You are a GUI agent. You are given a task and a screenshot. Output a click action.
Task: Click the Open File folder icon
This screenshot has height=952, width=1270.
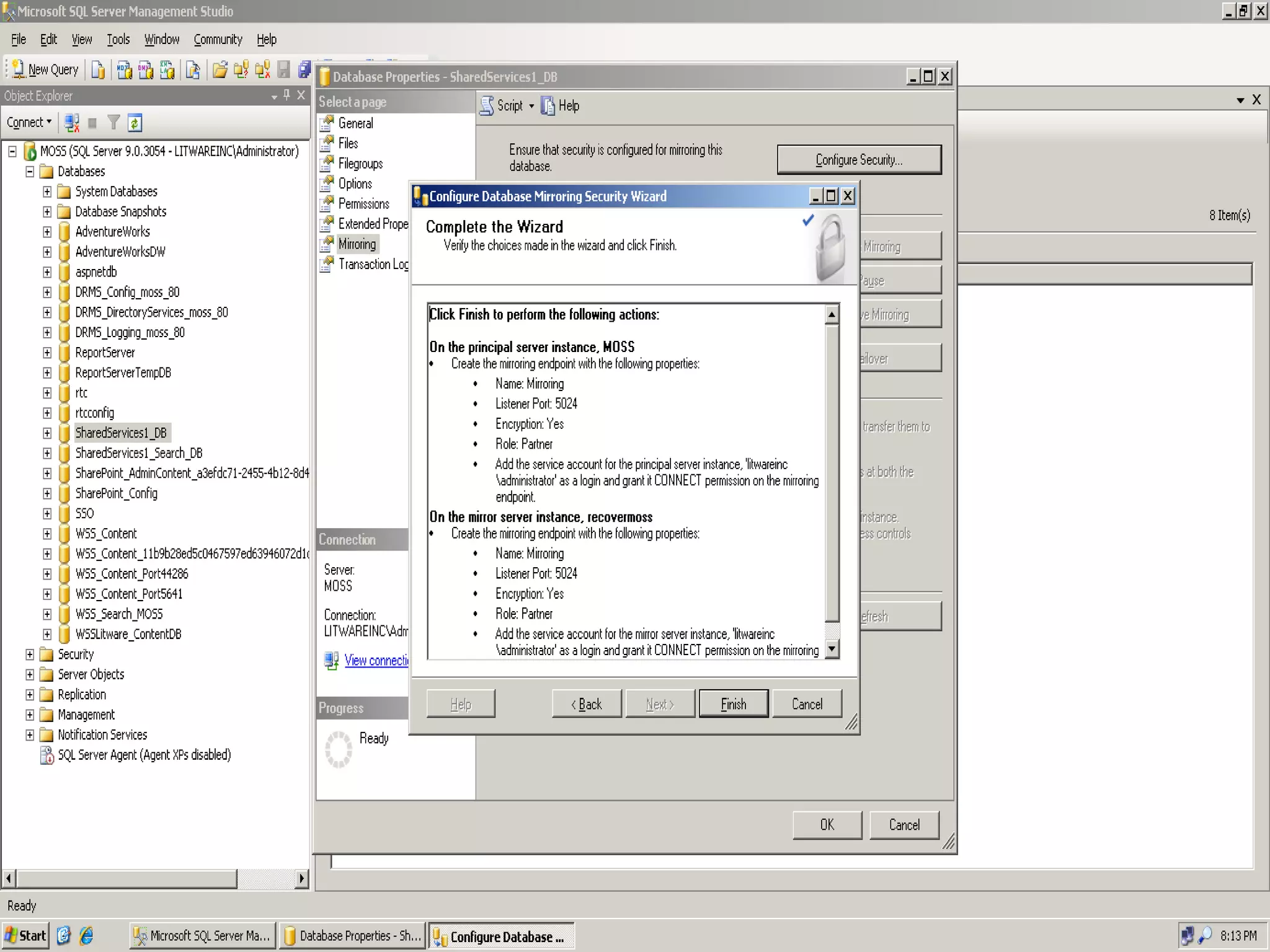click(x=219, y=69)
